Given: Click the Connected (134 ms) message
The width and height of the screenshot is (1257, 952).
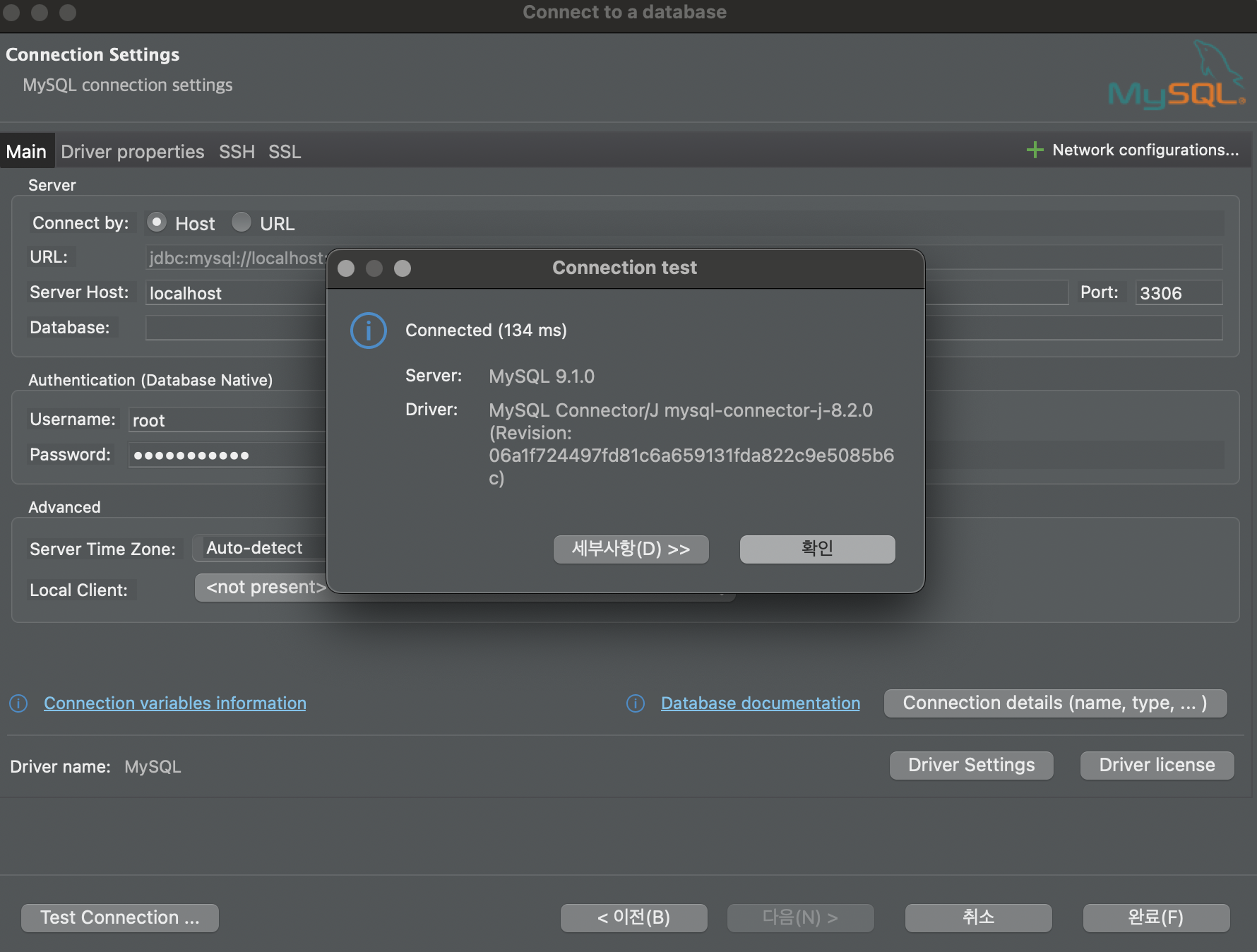Looking at the screenshot, I should 486,331.
